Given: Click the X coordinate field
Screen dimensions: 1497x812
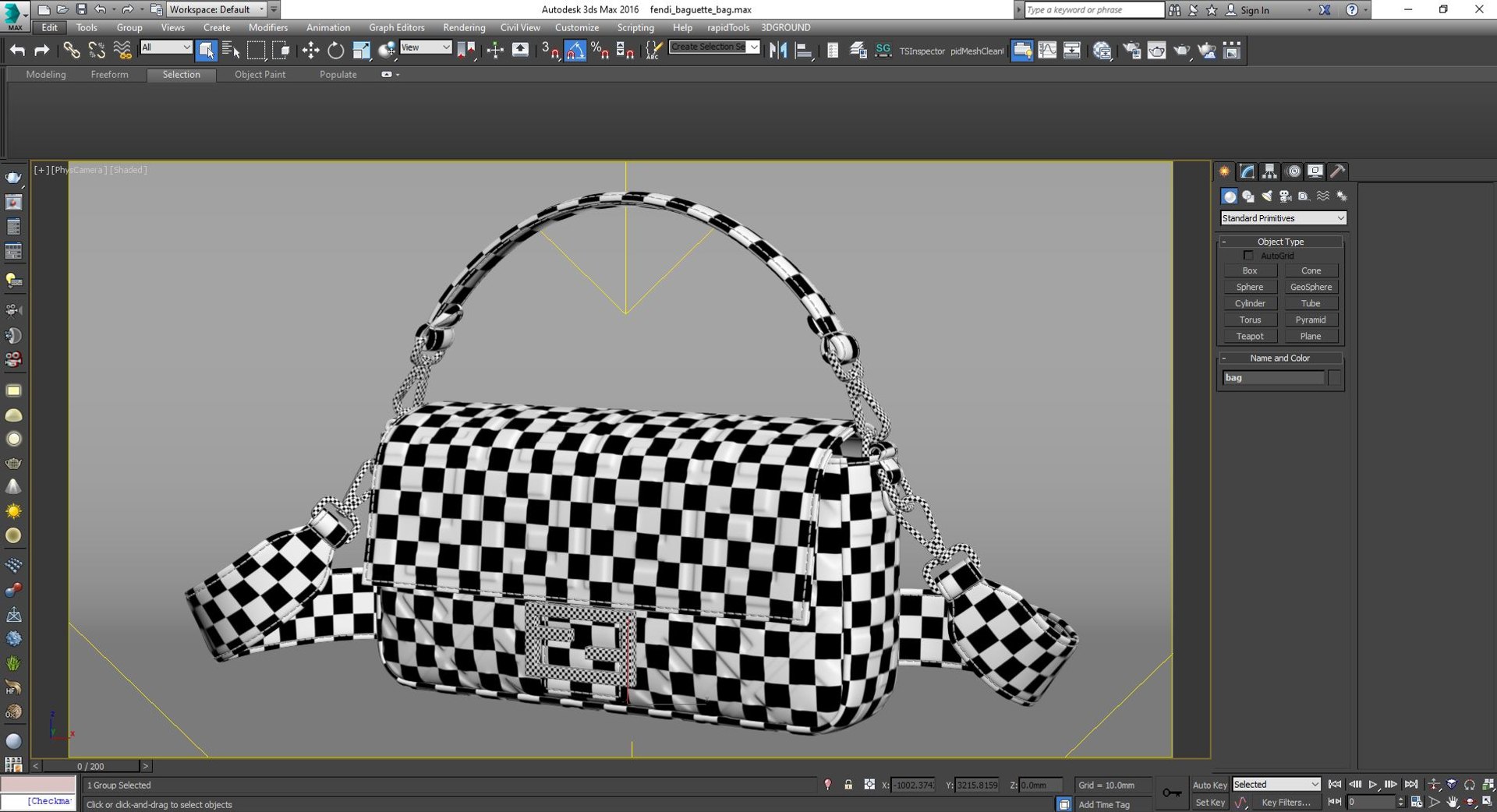Looking at the screenshot, I should (913, 786).
